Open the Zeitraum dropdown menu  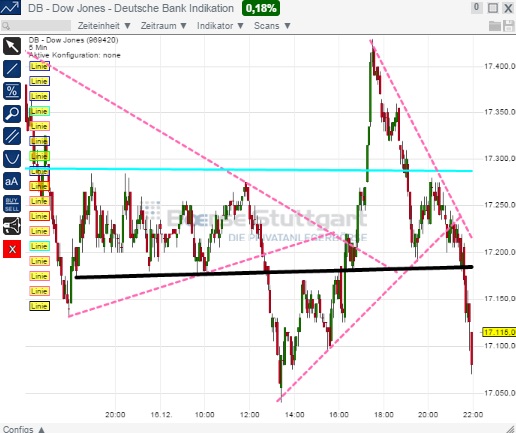[163, 26]
